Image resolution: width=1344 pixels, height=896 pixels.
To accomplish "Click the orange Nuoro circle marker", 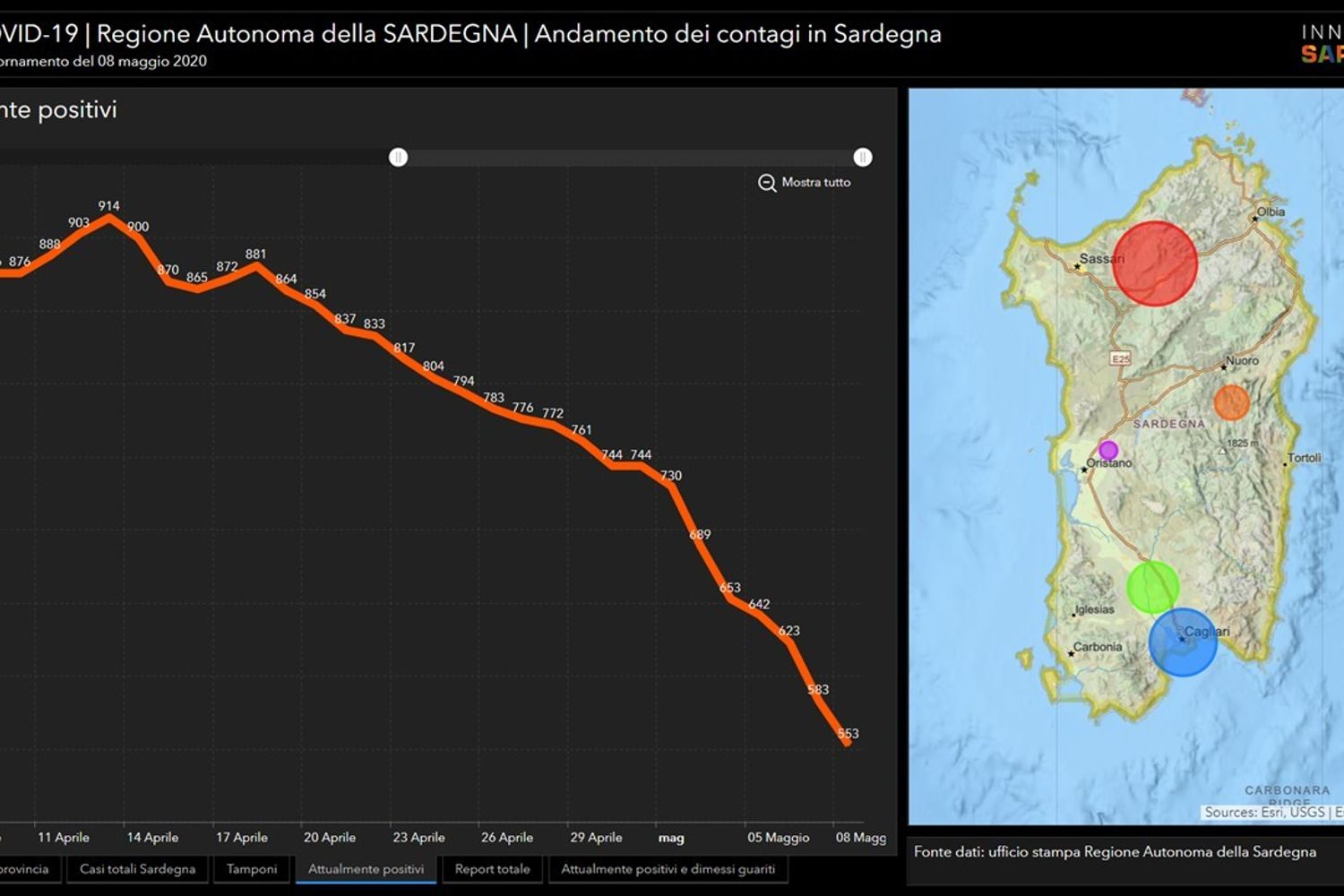I will tap(1231, 402).
